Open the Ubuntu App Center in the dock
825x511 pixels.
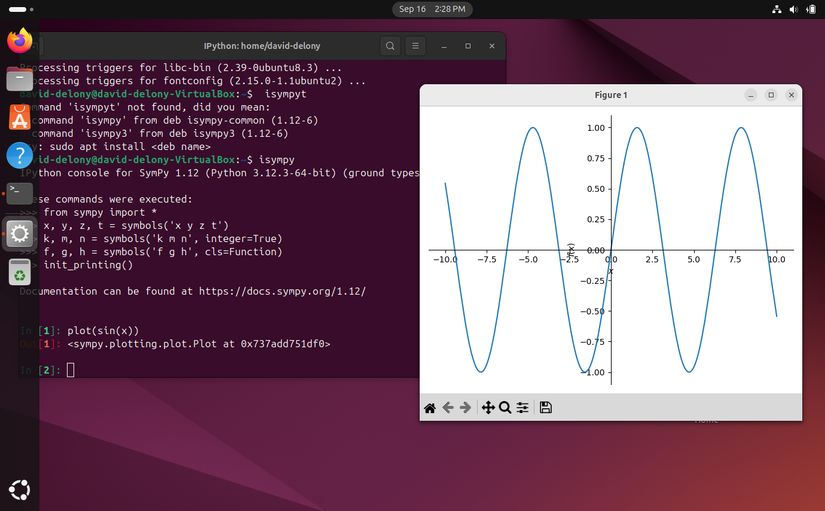tap(19, 117)
